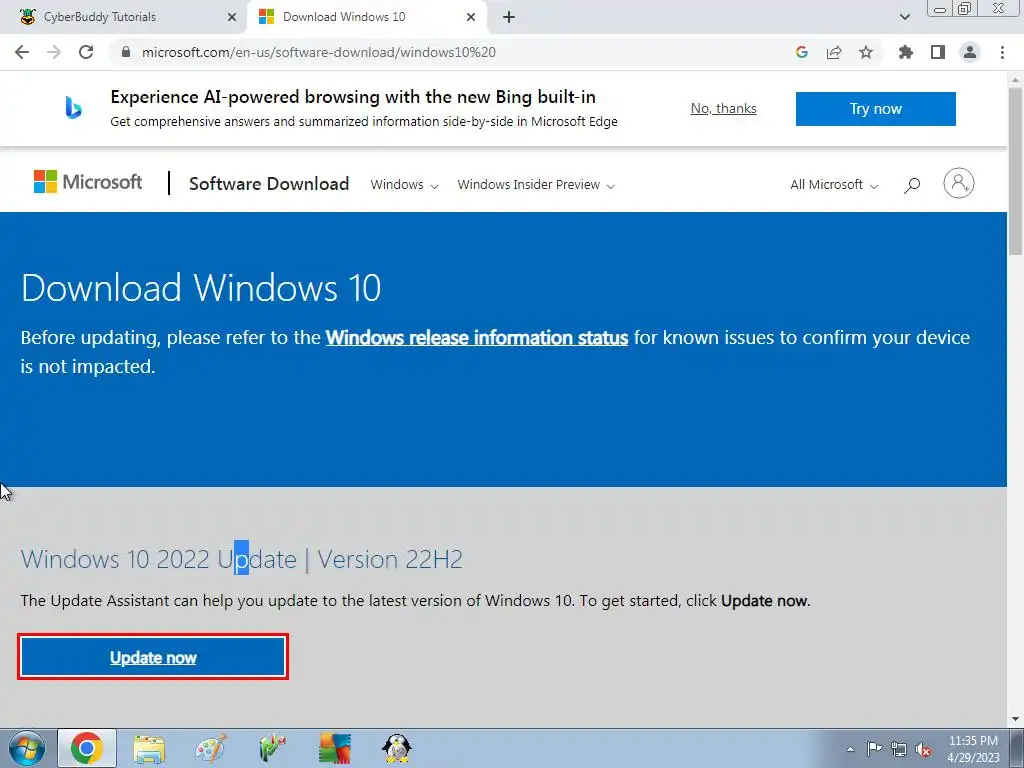Expand the Windows navigation dropdown
Screen dimensions: 1024x768
click(404, 185)
